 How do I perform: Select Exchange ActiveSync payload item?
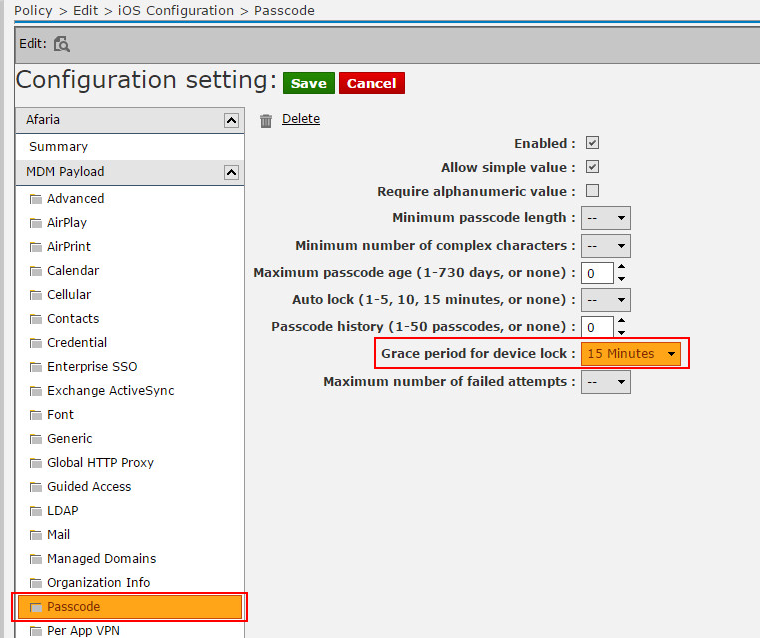[111, 391]
